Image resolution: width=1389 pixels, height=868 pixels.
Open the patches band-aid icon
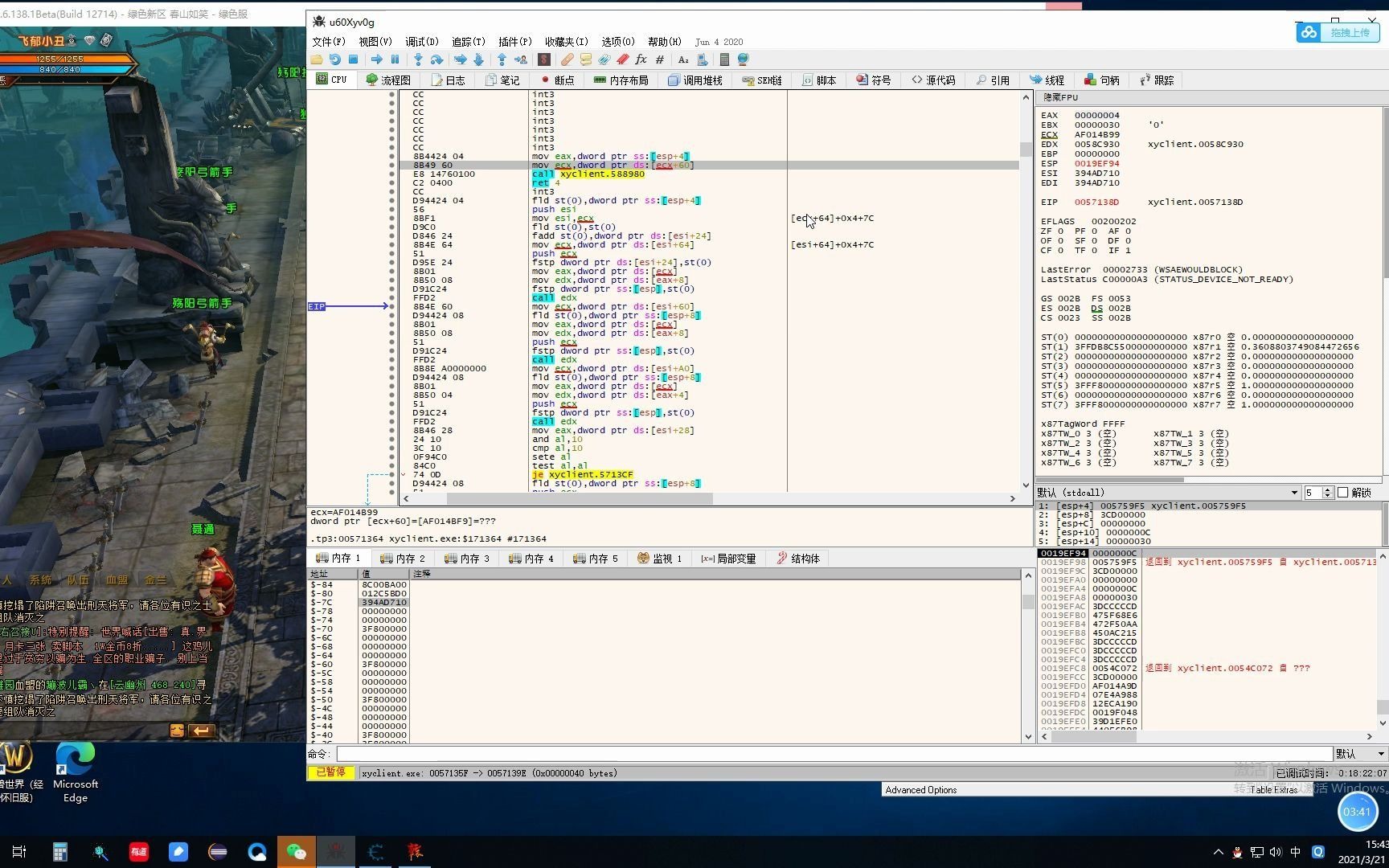click(567, 59)
